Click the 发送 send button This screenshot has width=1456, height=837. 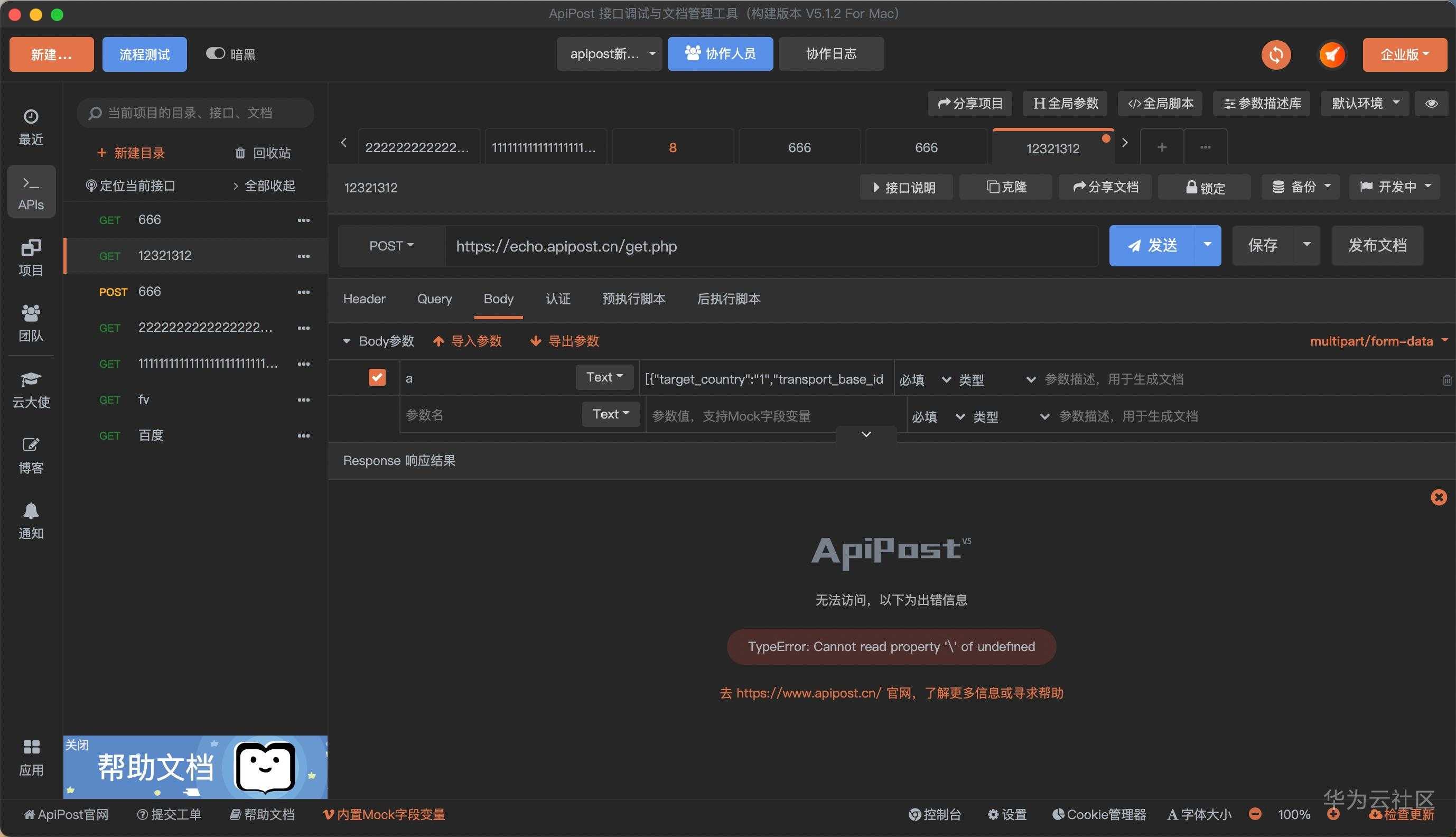pyautogui.click(x=1152, y=246)
